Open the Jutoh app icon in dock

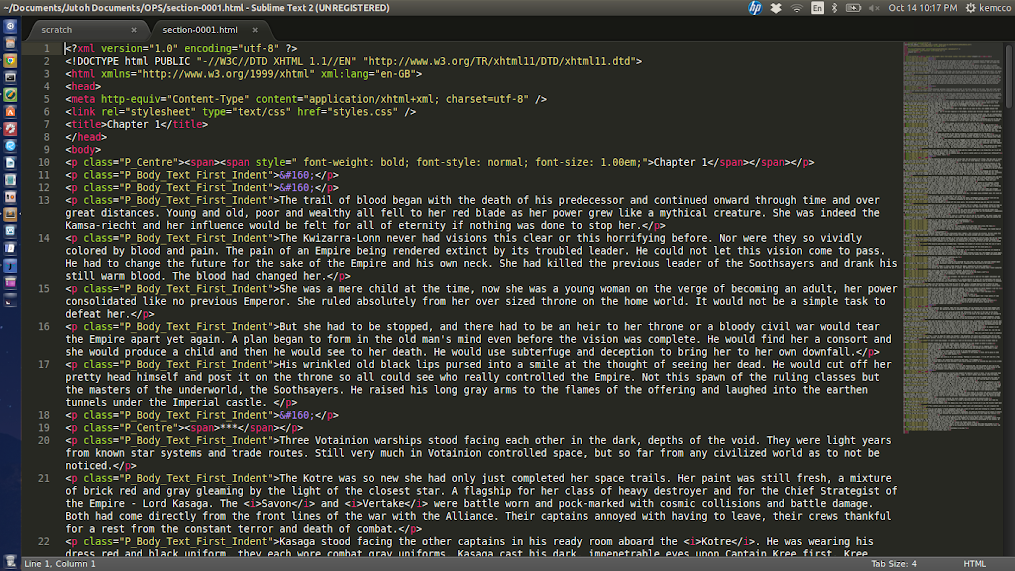10,265
